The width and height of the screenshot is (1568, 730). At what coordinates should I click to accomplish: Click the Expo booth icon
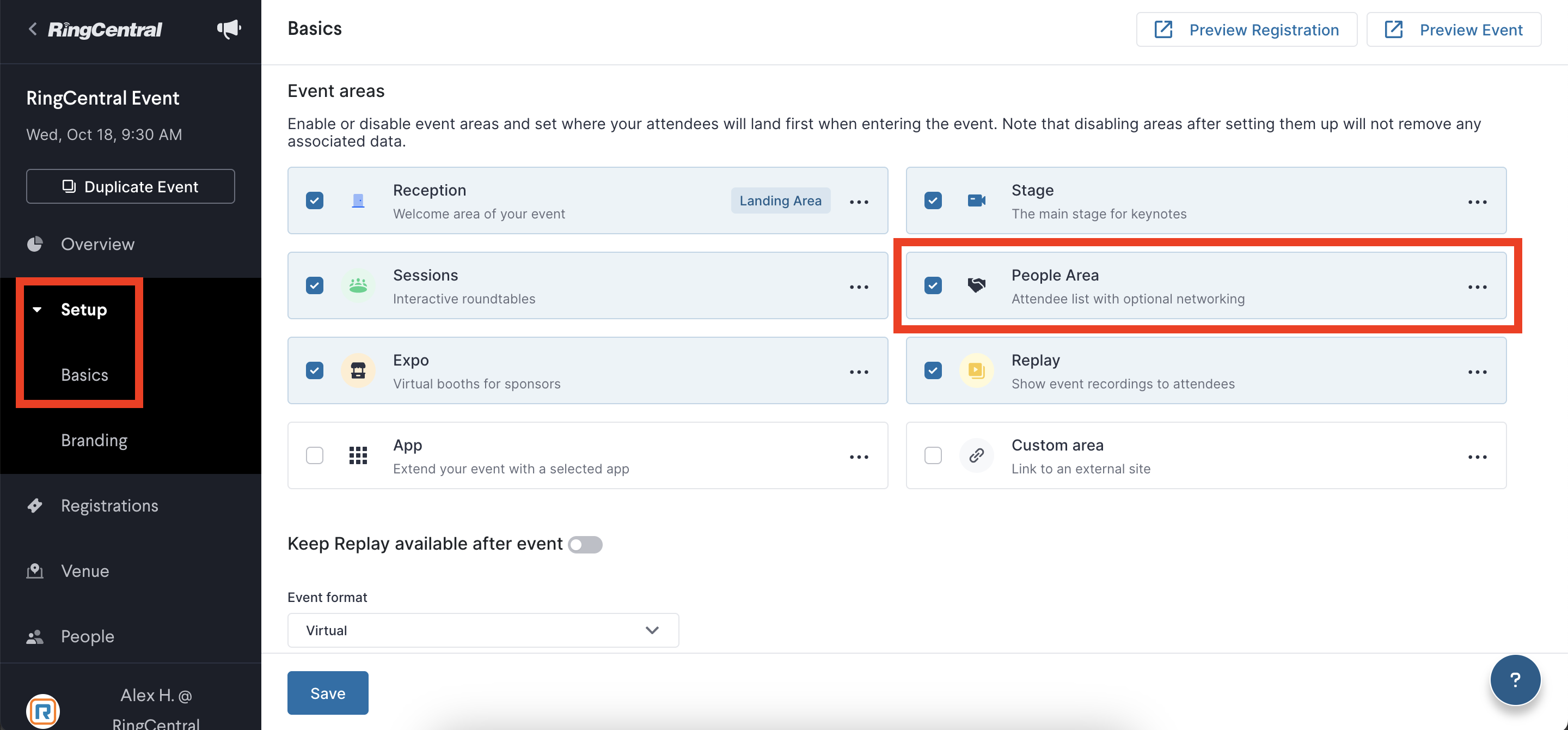point(359,370)
